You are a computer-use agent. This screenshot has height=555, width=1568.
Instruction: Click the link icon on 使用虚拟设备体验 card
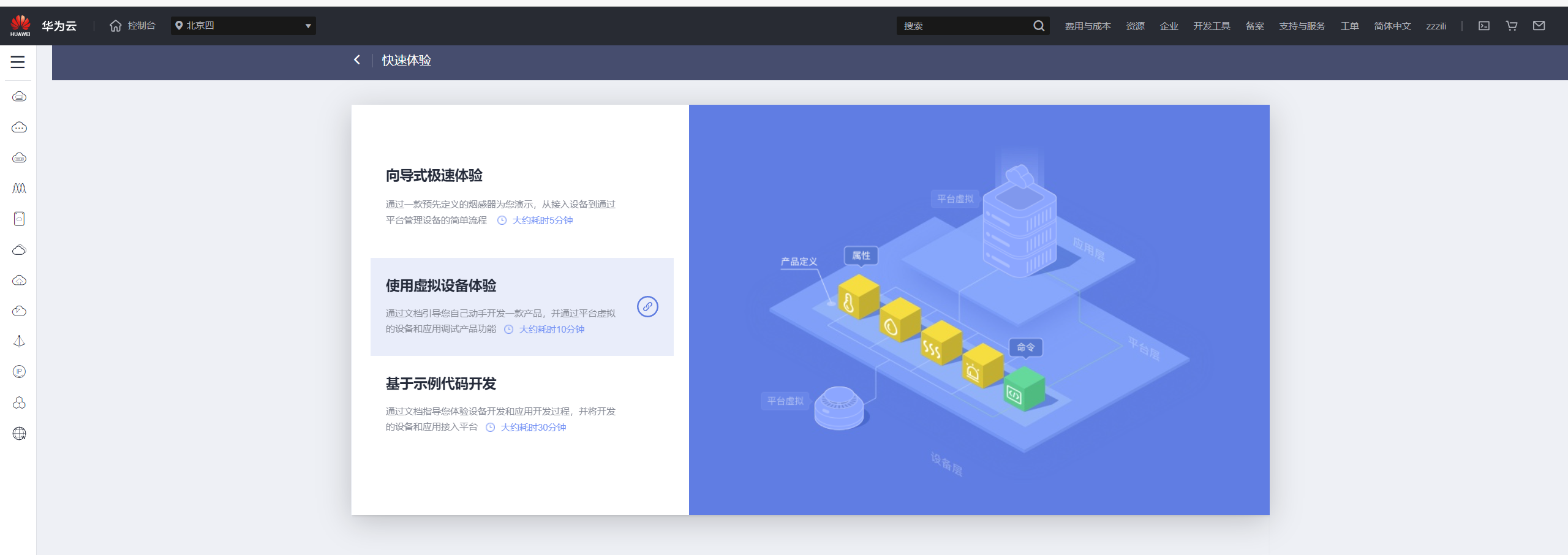647,306
